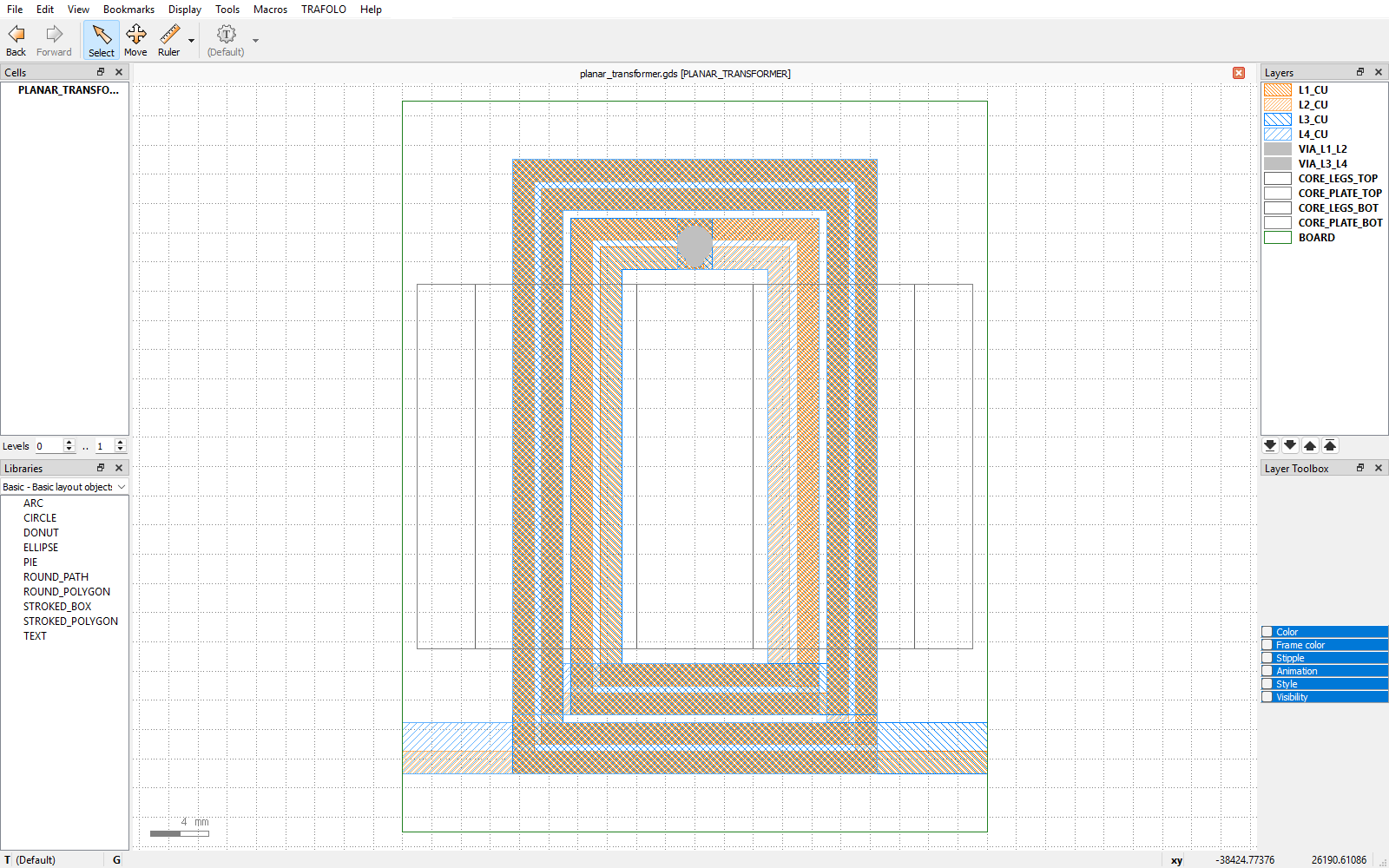Open the Macros menu

point(270,10)
